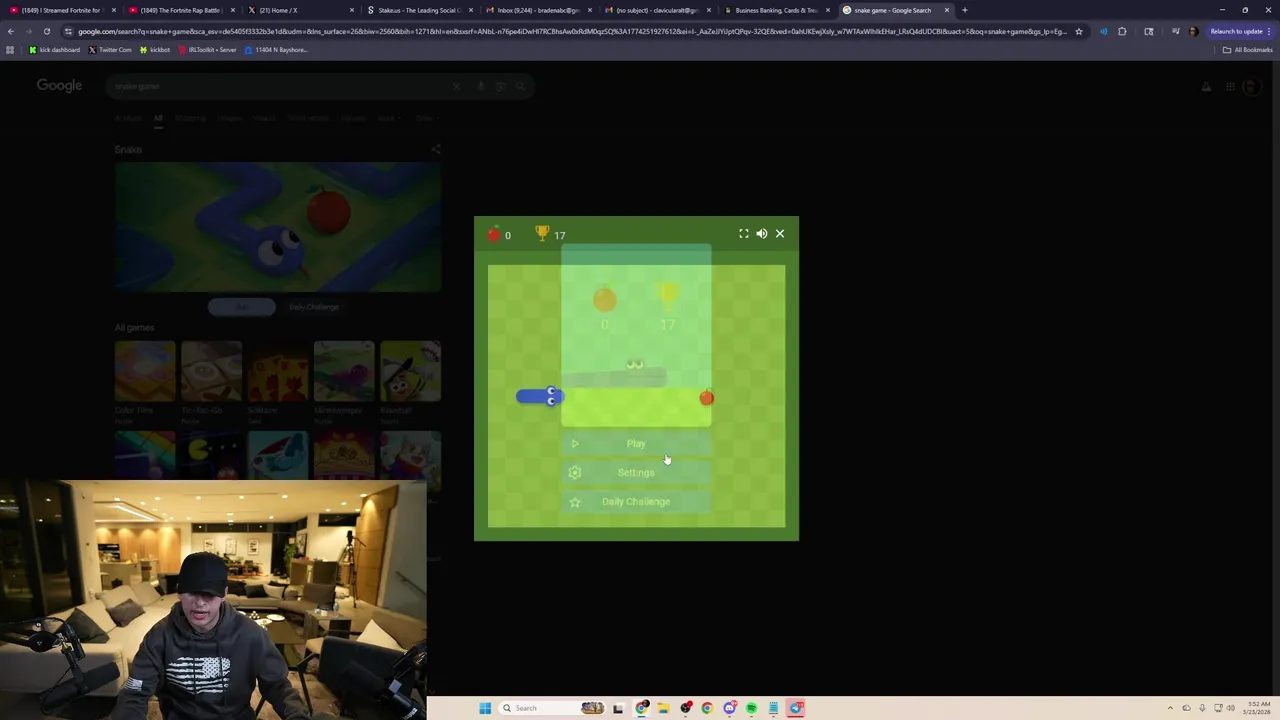Screen dimensions: 1280x720
Task: Open the kickbot bookmark
Action: click(155, 50)
